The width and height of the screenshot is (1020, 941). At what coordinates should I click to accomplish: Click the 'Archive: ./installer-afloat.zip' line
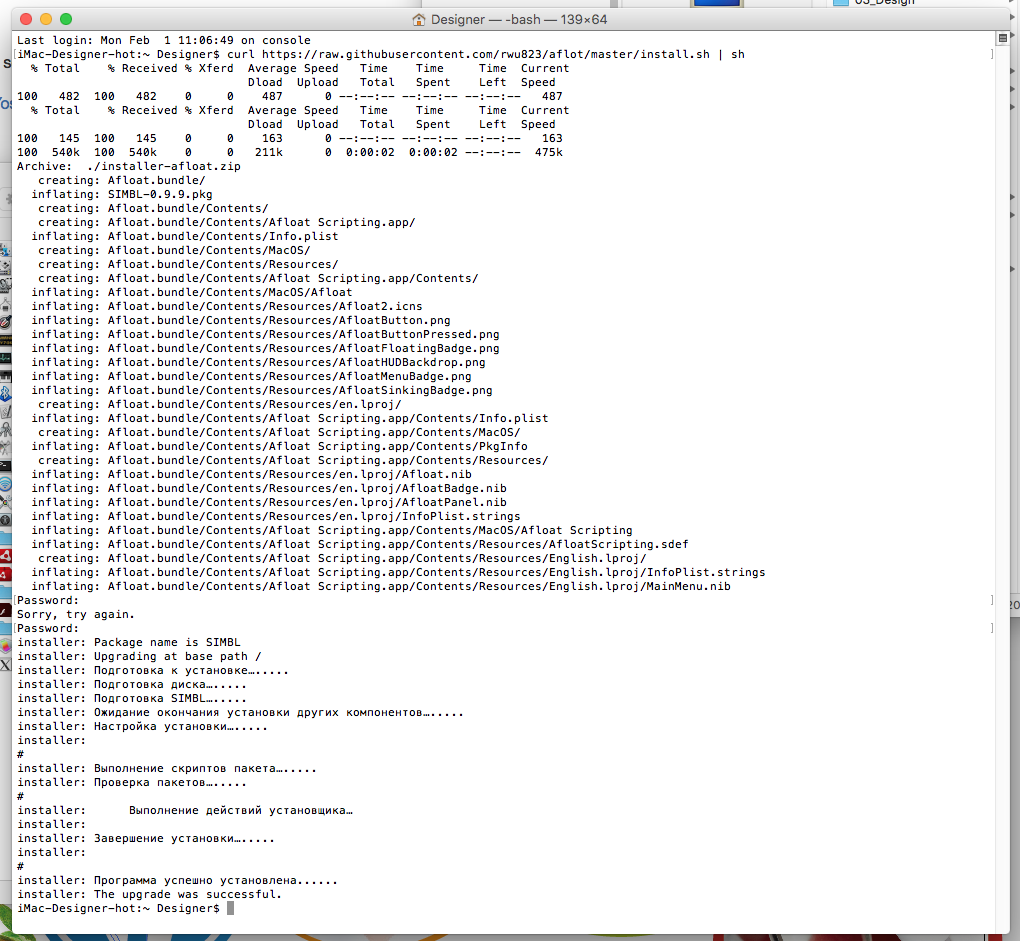tap(129, 166)
